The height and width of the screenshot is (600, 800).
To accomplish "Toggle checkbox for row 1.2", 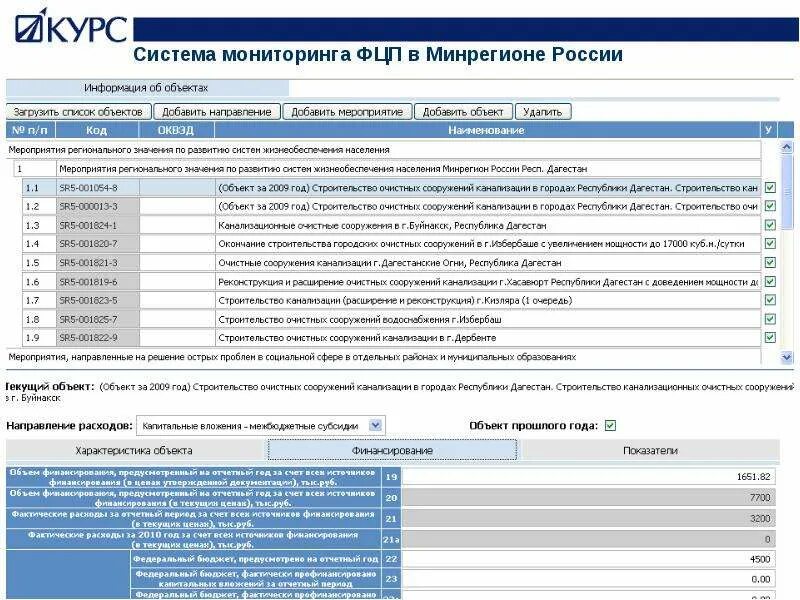I will coord(770,206).
